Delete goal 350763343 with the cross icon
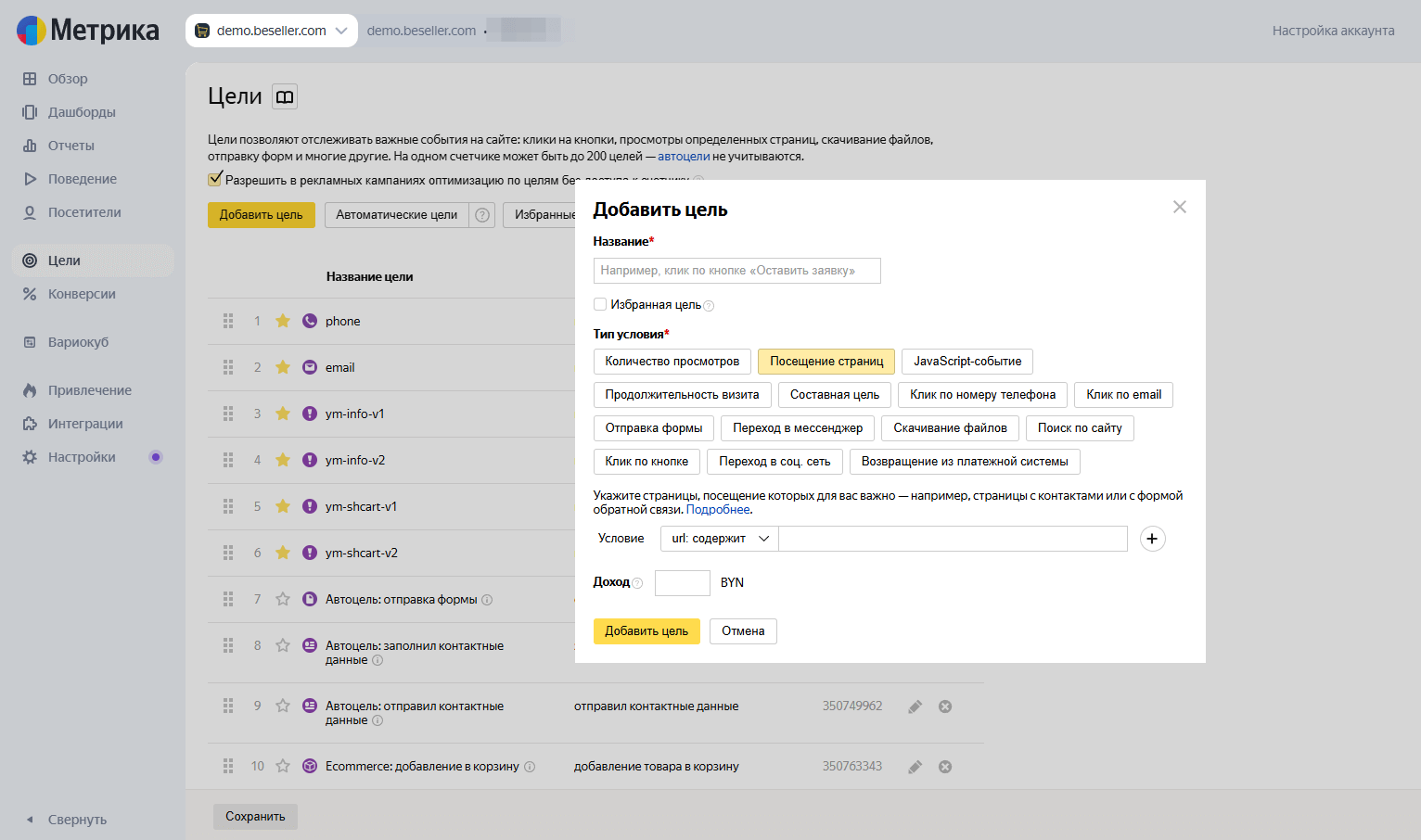The image size is (1421, 840). (945, 767)
